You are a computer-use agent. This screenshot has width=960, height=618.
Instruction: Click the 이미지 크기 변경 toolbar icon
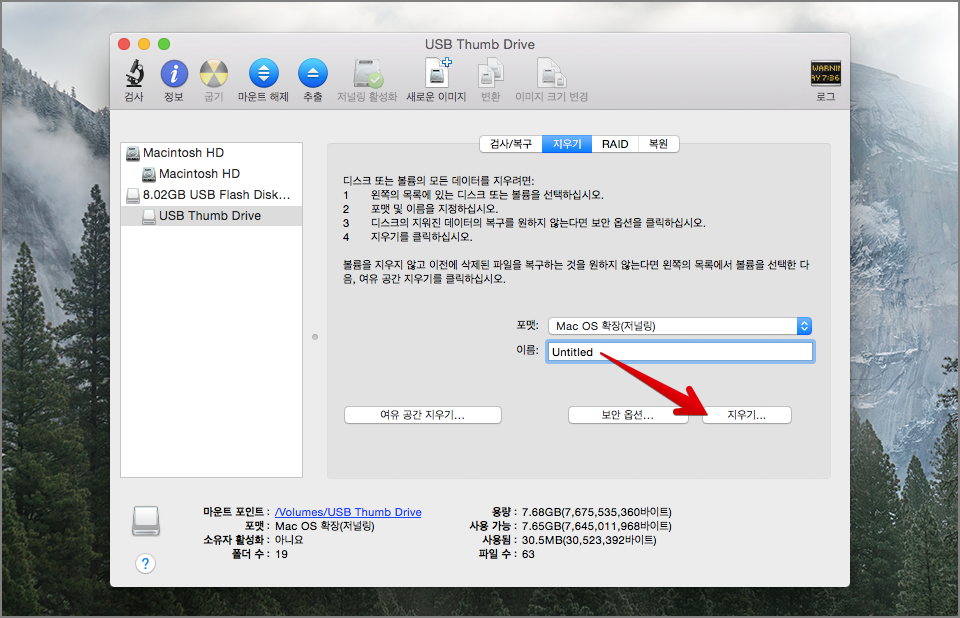[551, 73]
